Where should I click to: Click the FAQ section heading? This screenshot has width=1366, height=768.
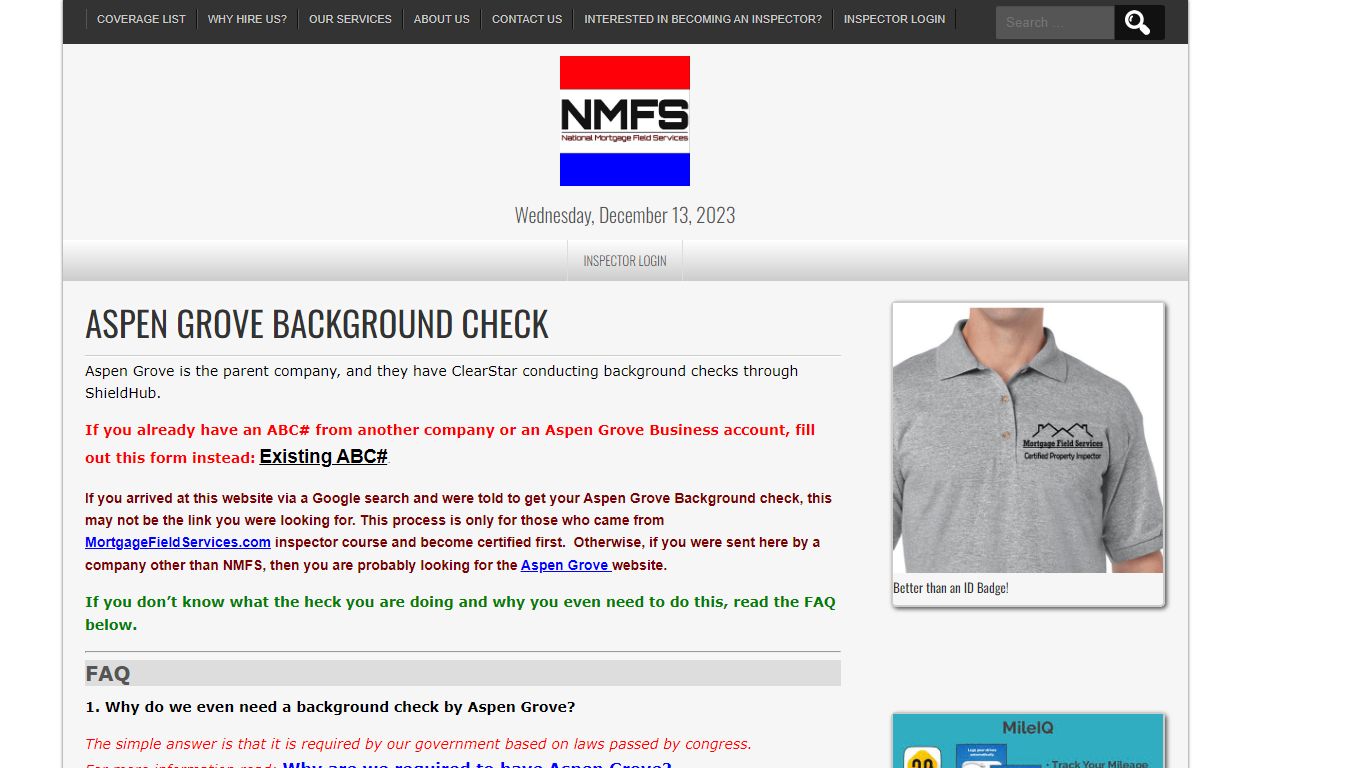(x=462, y=673)
